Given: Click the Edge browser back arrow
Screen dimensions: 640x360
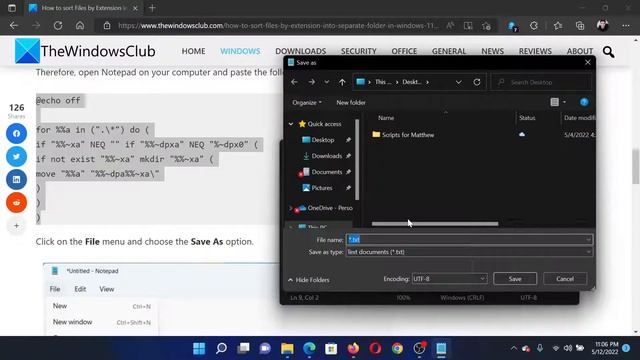Looking at the screenshot, I should (14, 26).
